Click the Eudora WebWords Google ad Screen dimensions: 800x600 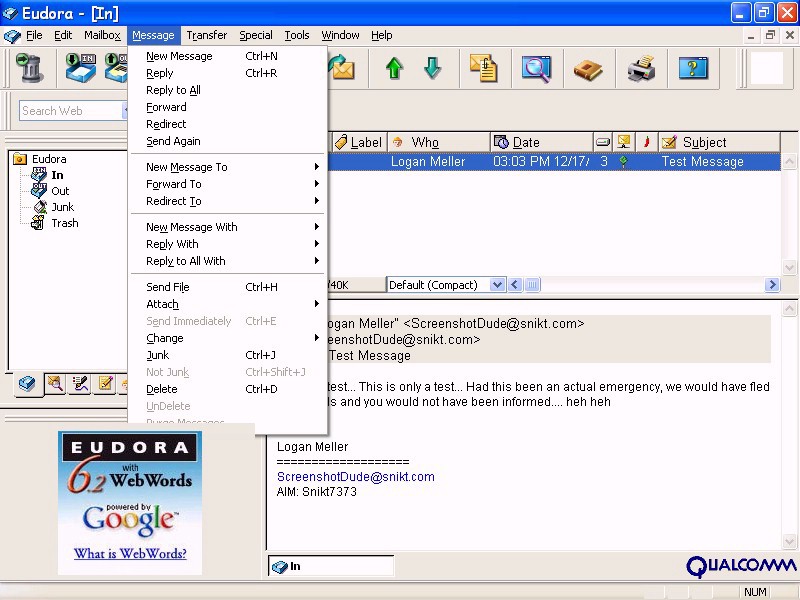130,503
